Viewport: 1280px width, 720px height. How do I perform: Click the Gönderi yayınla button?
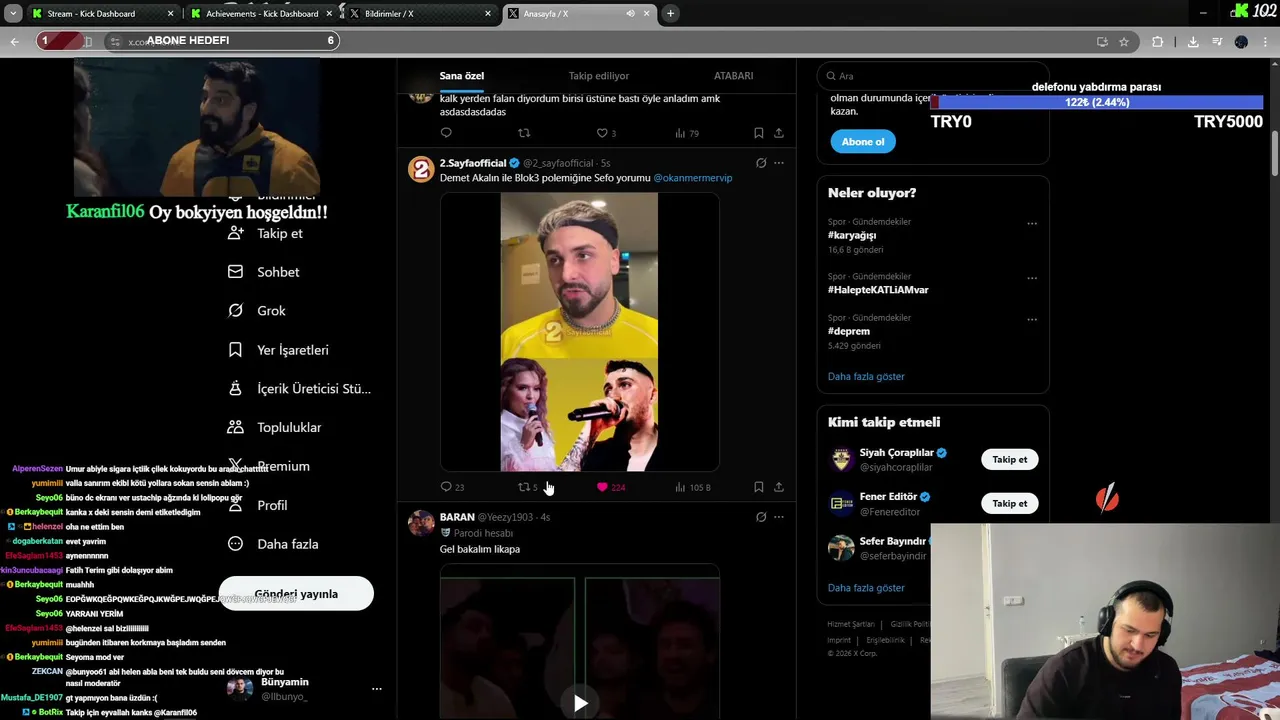[296, 594]
